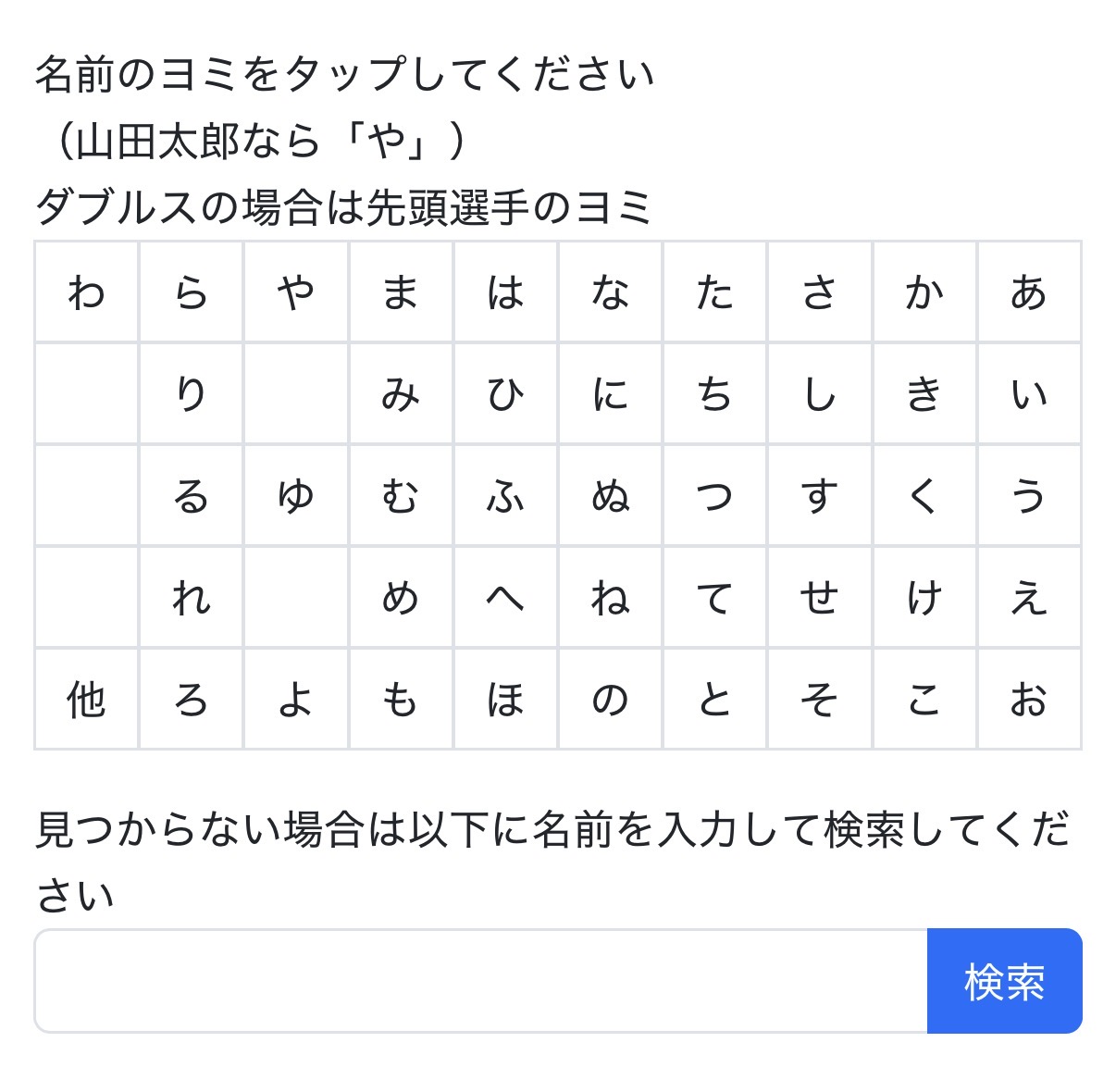Tap the ま kana cell
The image size is (1116, 1092).
(401, 292)
